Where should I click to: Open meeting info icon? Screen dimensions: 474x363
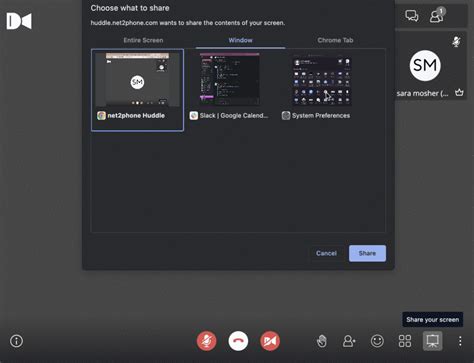pyautogui.click(x=16, y=341)
